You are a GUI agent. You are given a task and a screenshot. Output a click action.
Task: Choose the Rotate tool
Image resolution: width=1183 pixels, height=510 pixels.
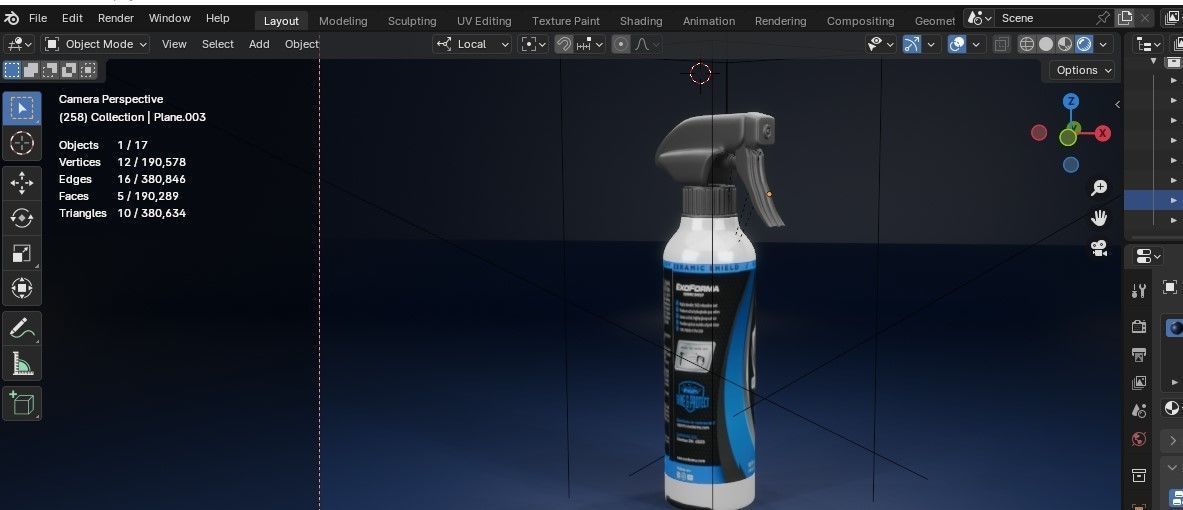(x=22, y=218)
